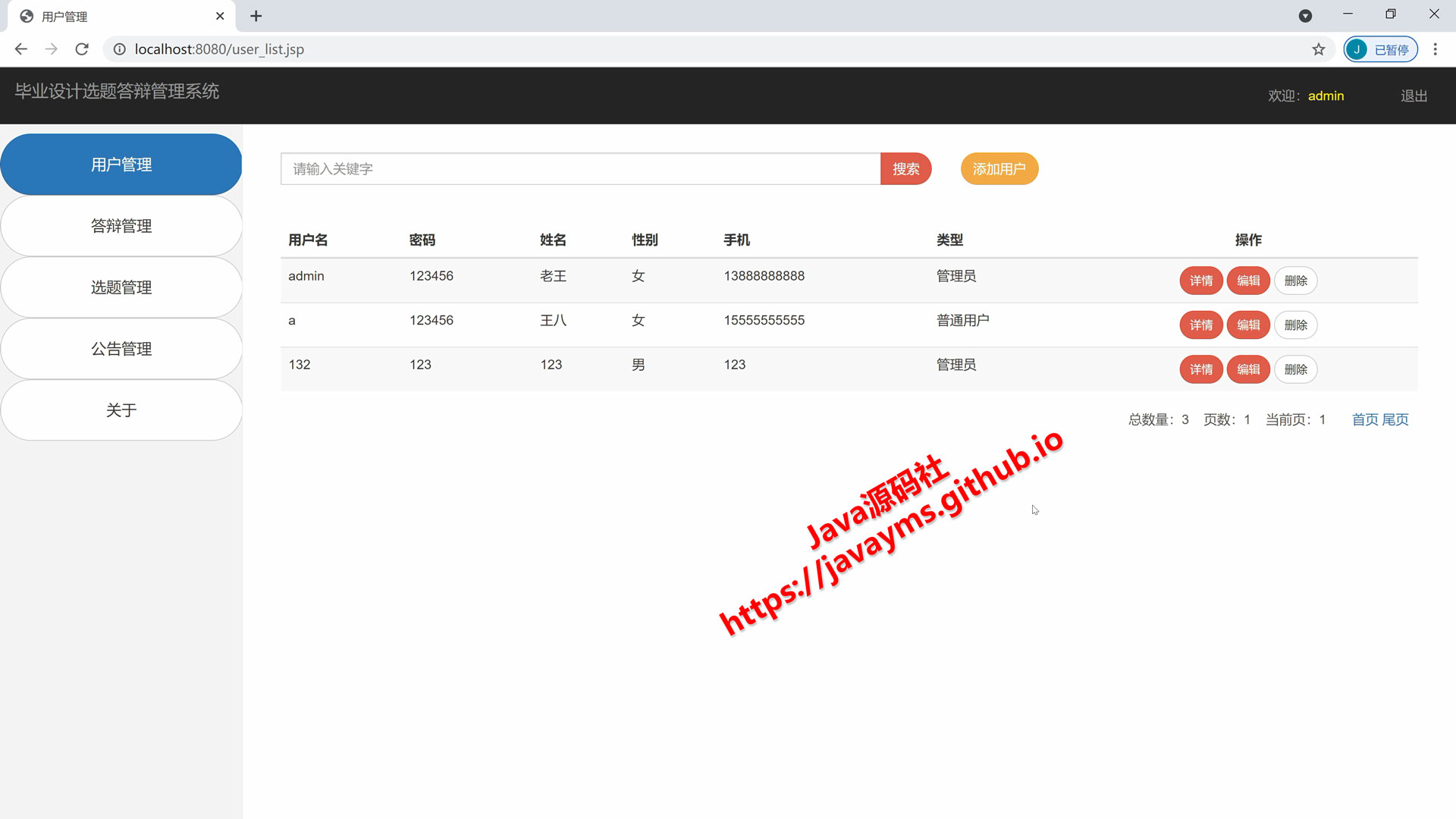Close the 用户管理 browser tab
This screenshot has height=819, width=1456.
(x=220, y=16)
